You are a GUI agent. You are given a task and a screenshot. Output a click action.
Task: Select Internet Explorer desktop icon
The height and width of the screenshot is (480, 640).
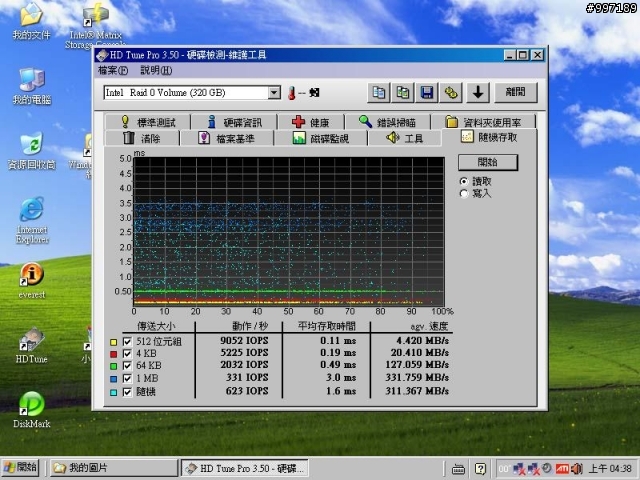coord(32,220)
